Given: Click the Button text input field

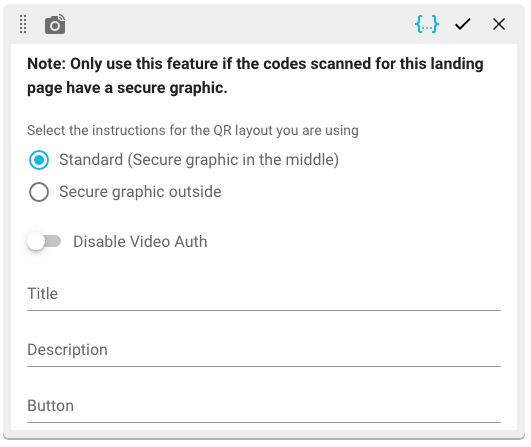Looking at the screenshot, I should (264, 406).
